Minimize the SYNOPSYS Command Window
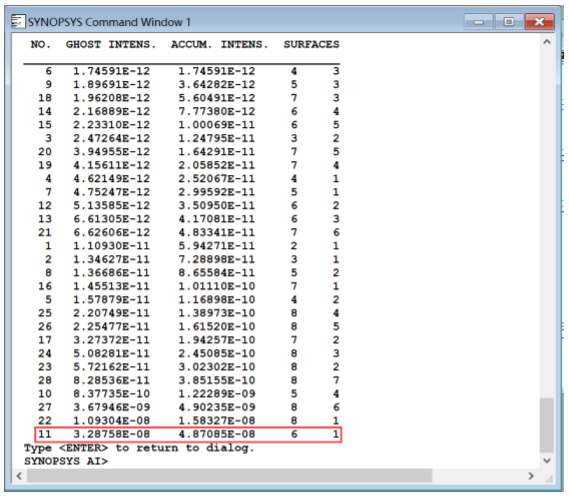 479,22
